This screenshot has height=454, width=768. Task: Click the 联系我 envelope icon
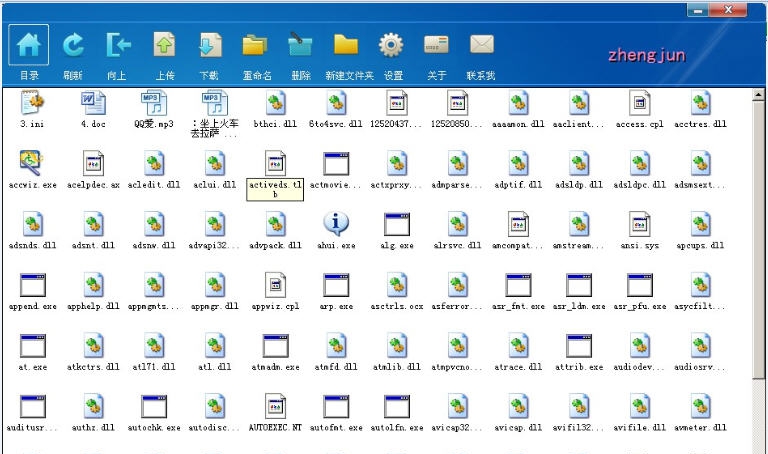[481, 46]
